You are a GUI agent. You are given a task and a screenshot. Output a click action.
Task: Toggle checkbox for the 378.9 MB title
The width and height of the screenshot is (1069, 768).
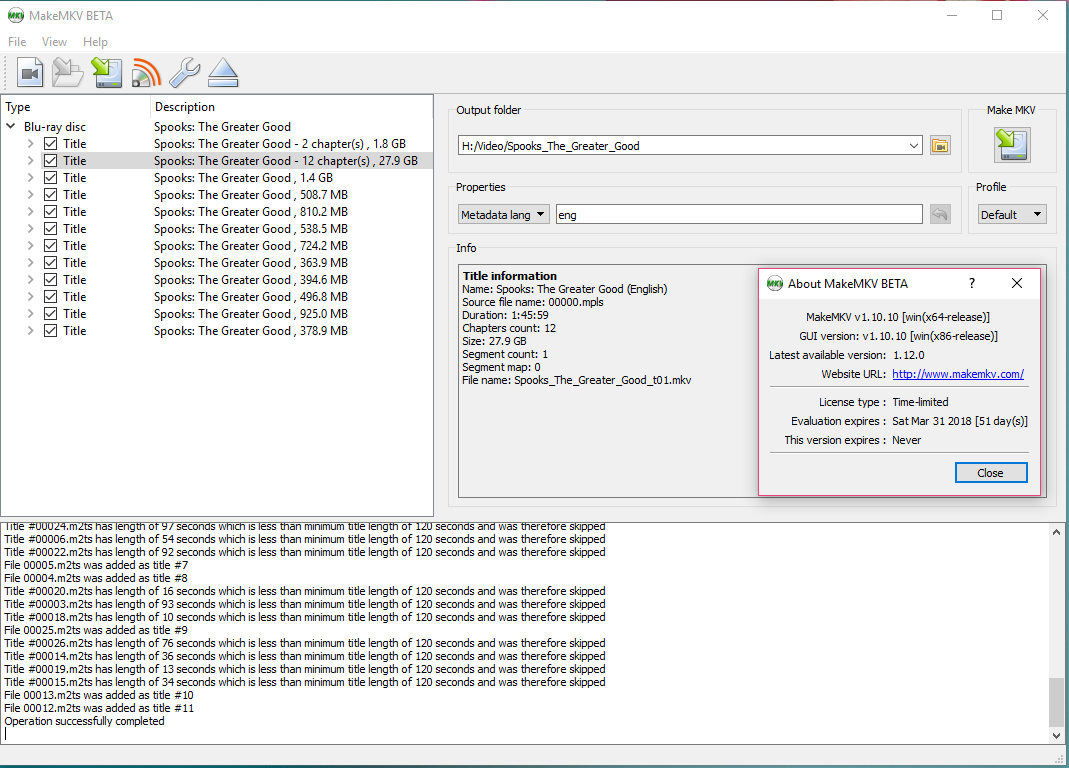(50, 331)
